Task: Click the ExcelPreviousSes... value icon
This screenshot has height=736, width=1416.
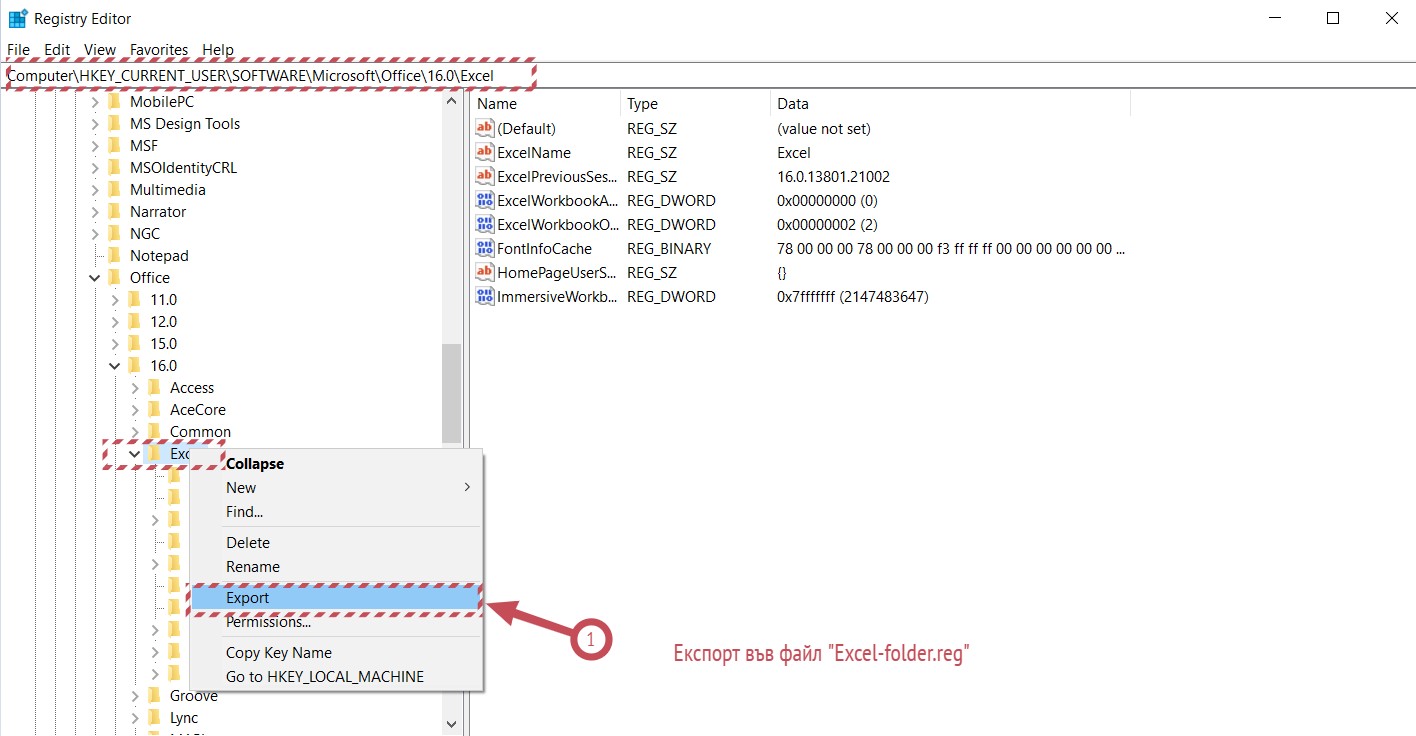Action: click(x=485, y=176)
